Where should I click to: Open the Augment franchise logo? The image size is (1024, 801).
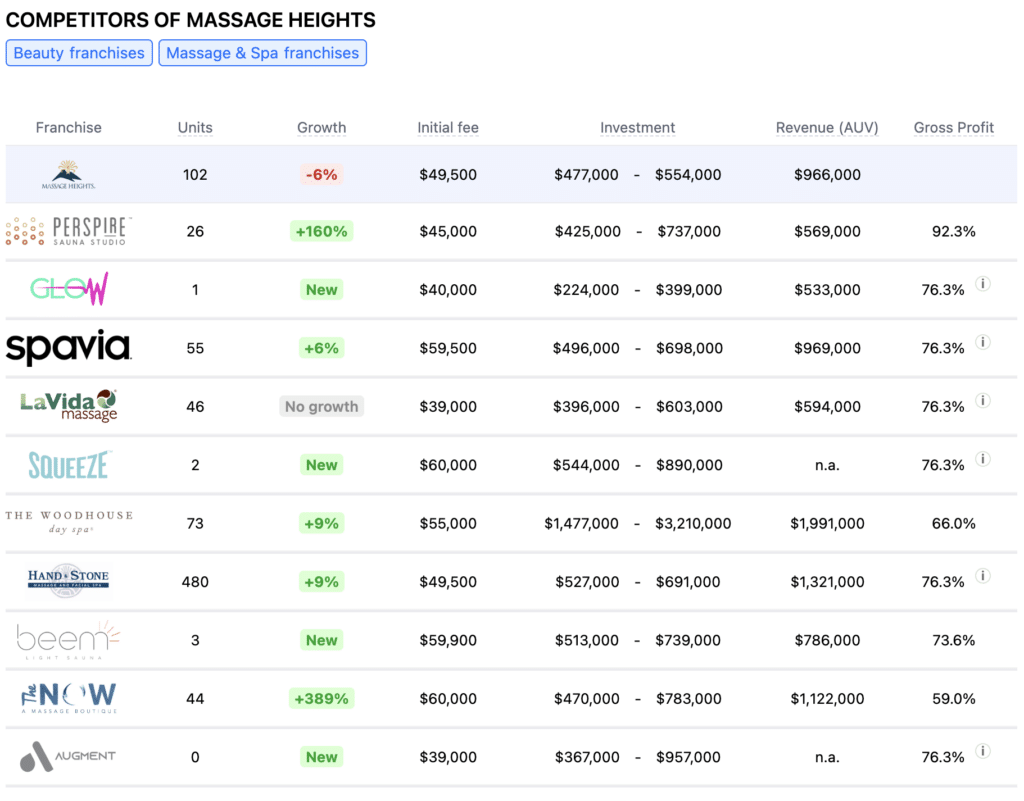[68, 757]
